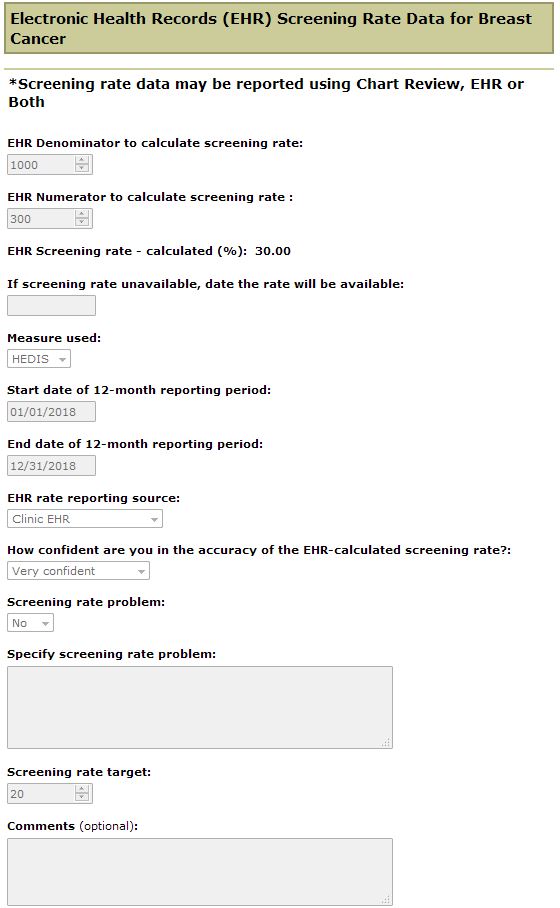The image size is (560, 908).
Task: Click the EHR Numerator up arrow
Action: pos(82,214)
